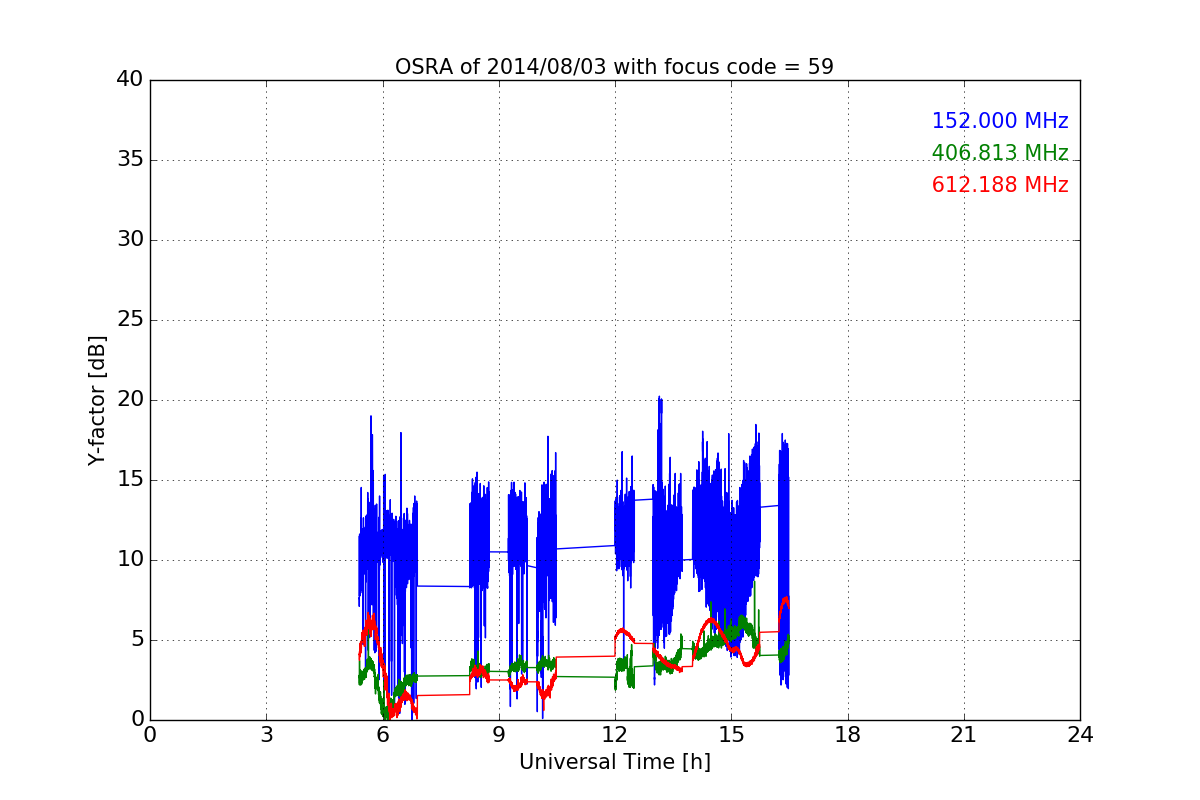Select the green 406.813 MHz legend label
Viewport: 1200px width, 800px height.
pos(1000,153)
